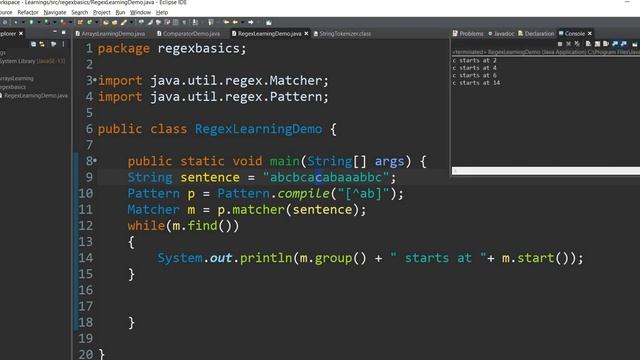640x360 pixels.
Task: Go to Next Annotation via toolbar icon
Action: tap(195, 22)
